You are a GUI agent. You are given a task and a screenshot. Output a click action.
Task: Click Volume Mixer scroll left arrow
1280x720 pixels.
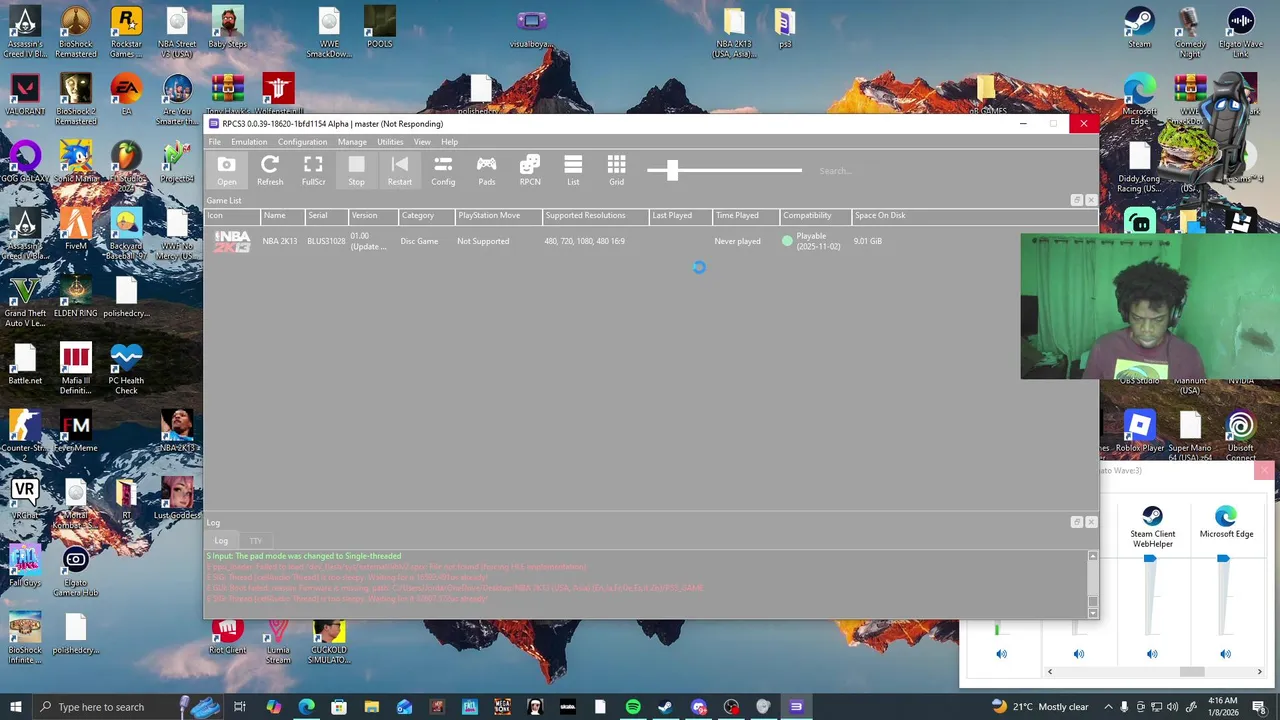[1049, 672]
